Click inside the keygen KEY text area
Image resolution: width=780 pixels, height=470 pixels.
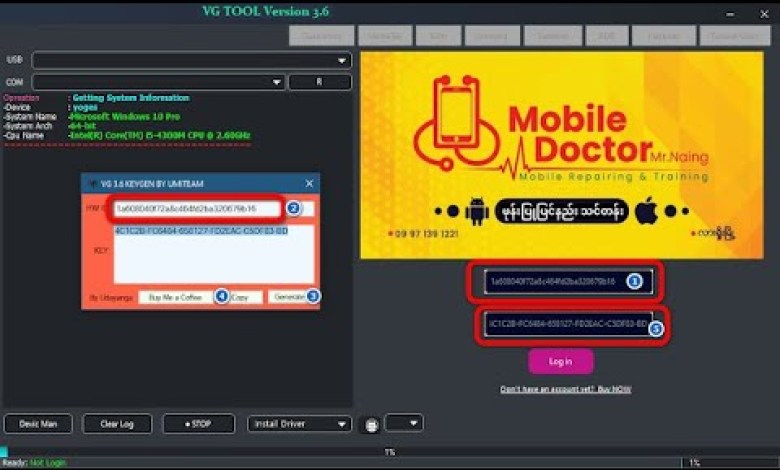[x=214, y=254]
